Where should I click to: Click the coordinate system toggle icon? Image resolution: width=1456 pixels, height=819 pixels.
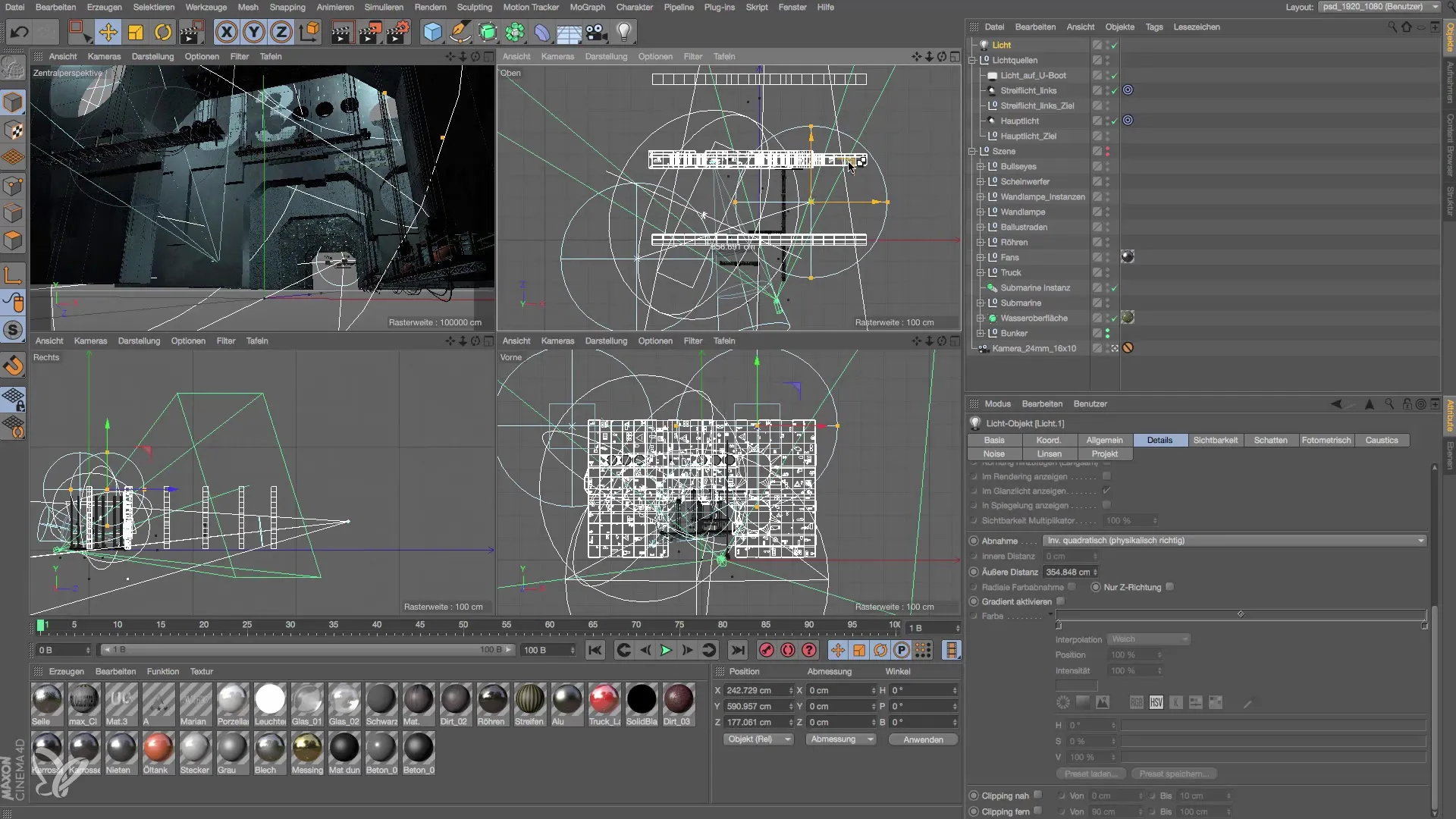coord(309,33)
